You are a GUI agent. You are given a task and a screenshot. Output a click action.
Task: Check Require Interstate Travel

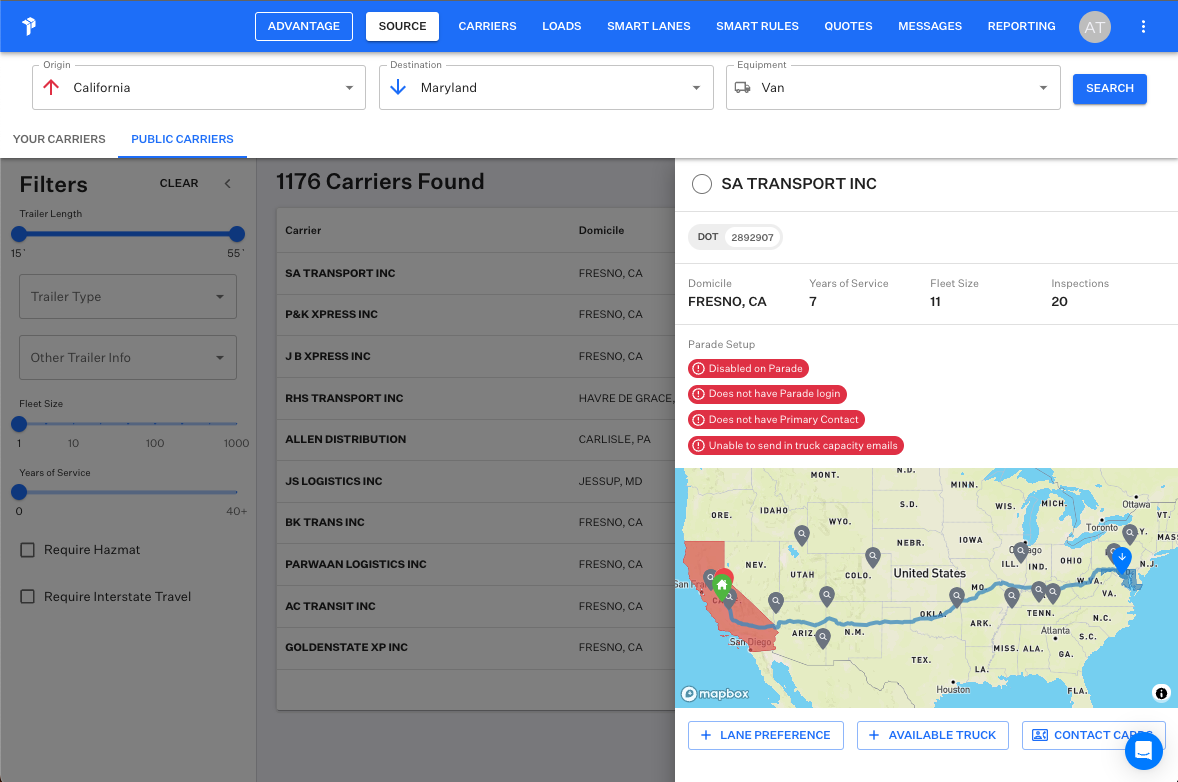[x=28, y=597]
